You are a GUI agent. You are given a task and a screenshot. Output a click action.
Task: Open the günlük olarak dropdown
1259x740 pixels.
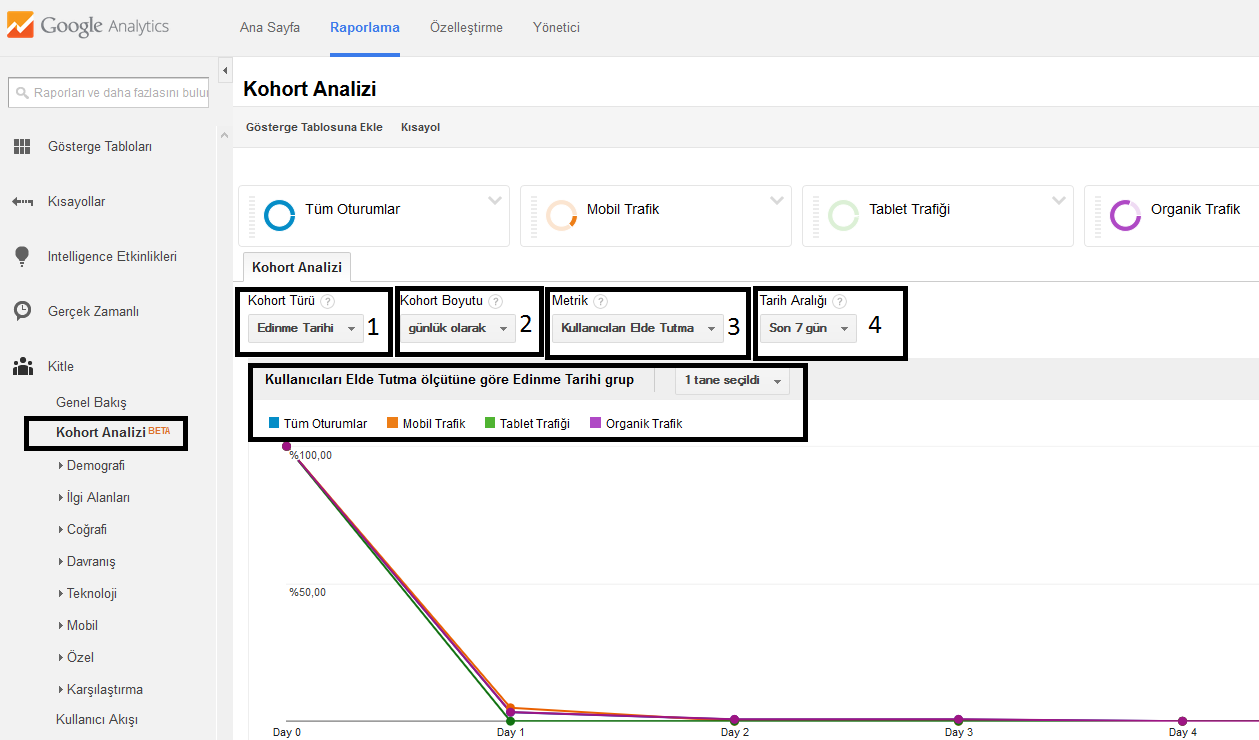458,328
